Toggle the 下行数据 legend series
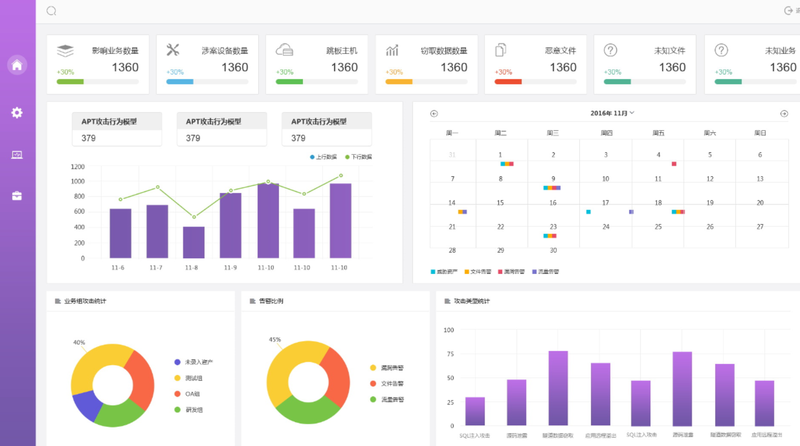This screenshot has width=800, height=446. coord(359,157)
